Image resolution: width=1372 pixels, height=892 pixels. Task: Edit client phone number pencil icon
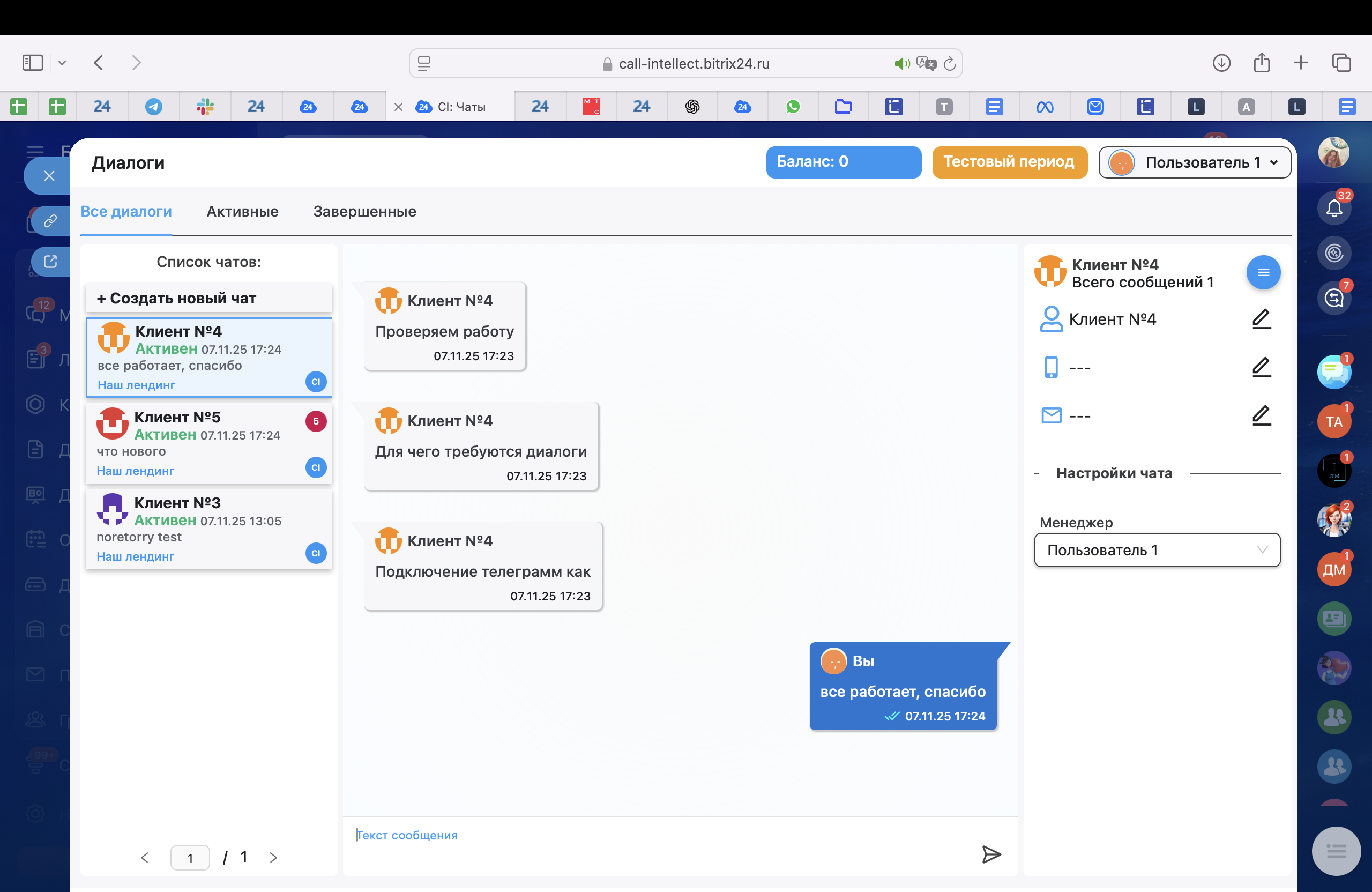click(x=1261, y=367)
